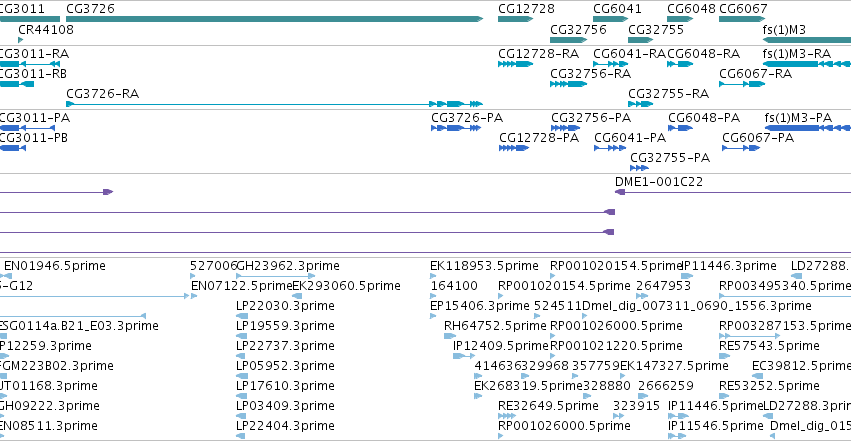Select the CG12728-RA transcript label

(538, 54)
